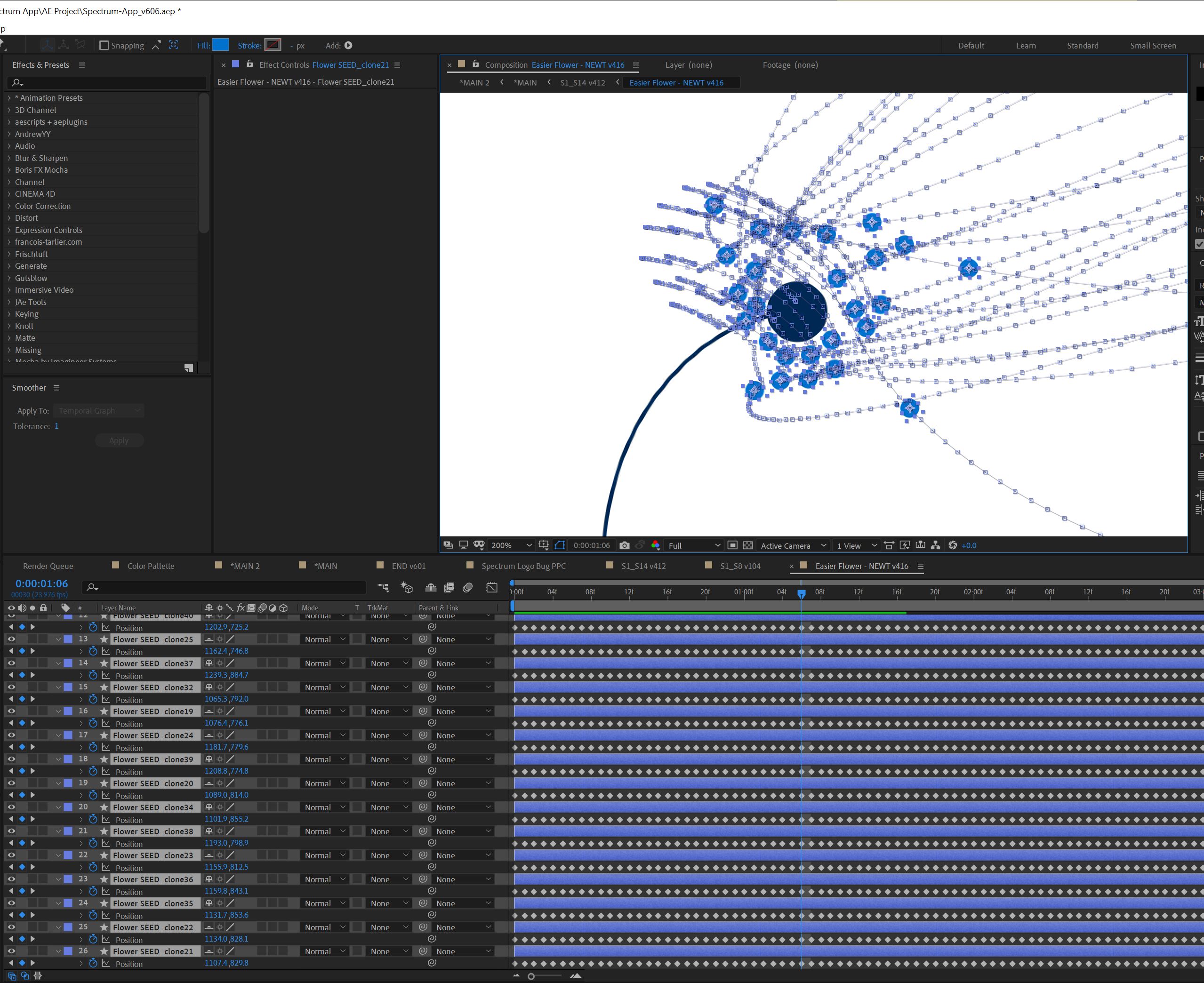
Task: Switch to the S1_S14 v412 timeline tab
Action: pos(643,566)
